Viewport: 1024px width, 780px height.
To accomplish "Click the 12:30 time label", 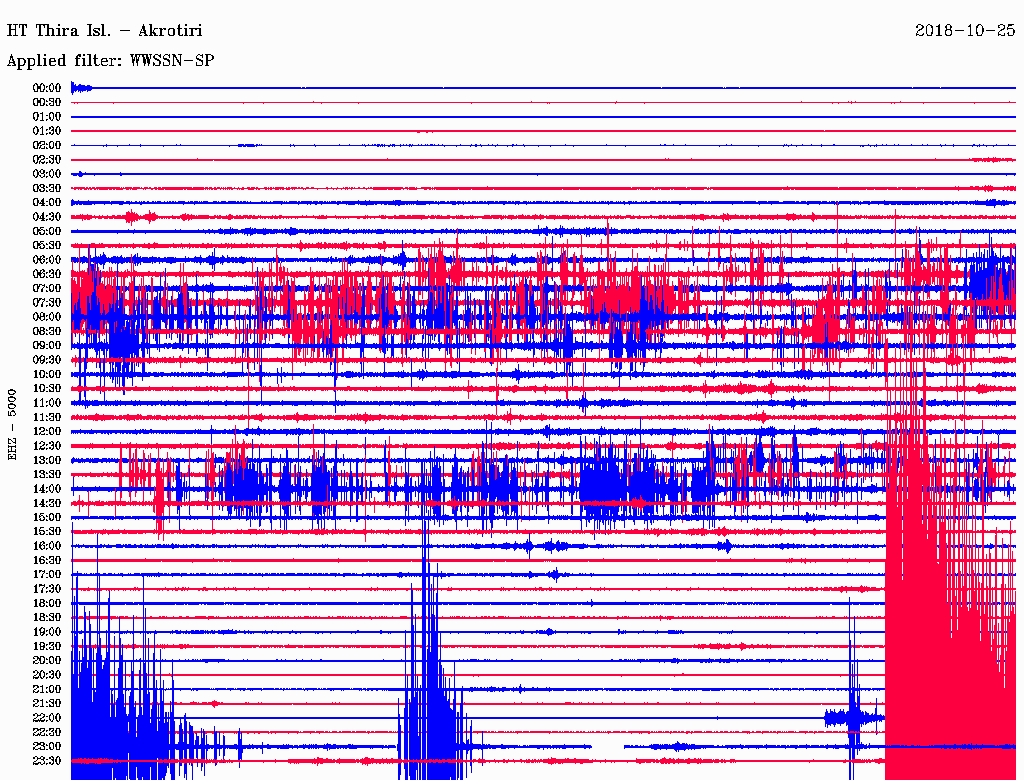I will pos(47,446).
